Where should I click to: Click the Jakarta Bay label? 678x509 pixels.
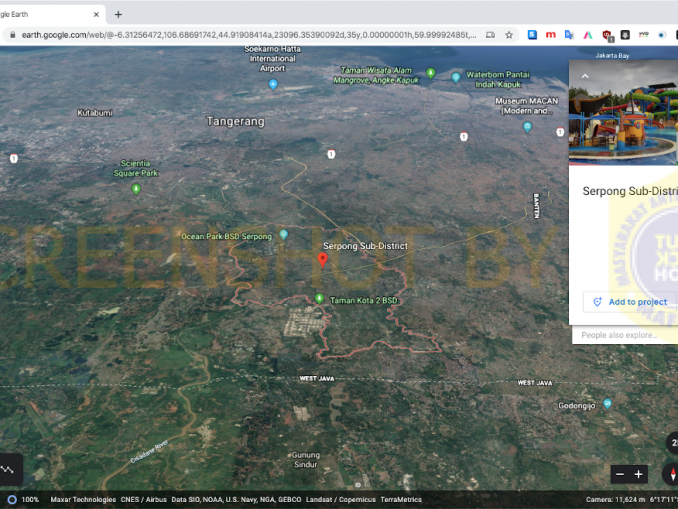pos(612,55)
